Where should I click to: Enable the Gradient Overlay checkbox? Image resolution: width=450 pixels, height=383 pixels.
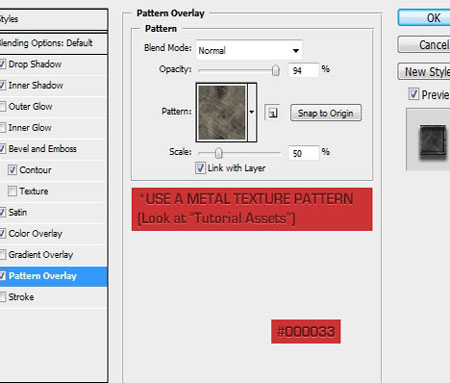[3, 255]
